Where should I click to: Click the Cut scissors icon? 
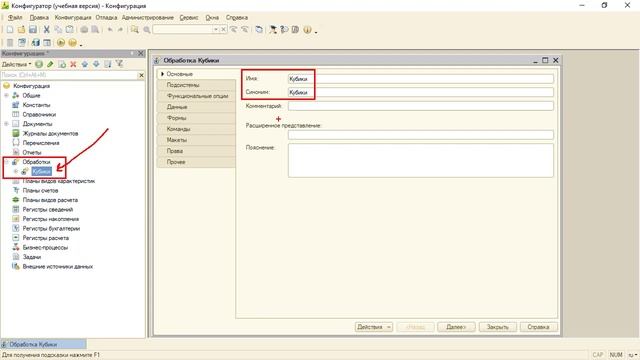click(47, 29)
